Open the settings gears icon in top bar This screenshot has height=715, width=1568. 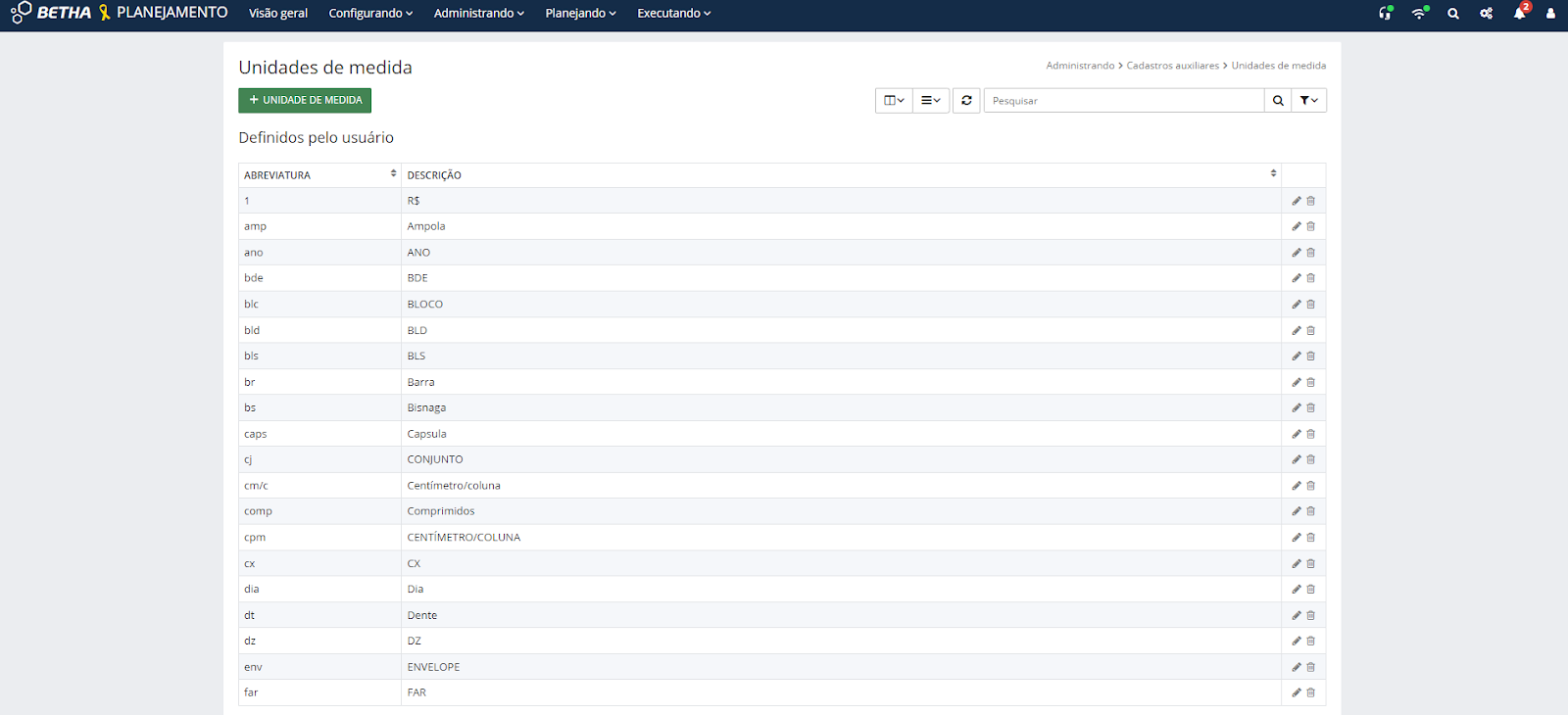pos(1487,14)
